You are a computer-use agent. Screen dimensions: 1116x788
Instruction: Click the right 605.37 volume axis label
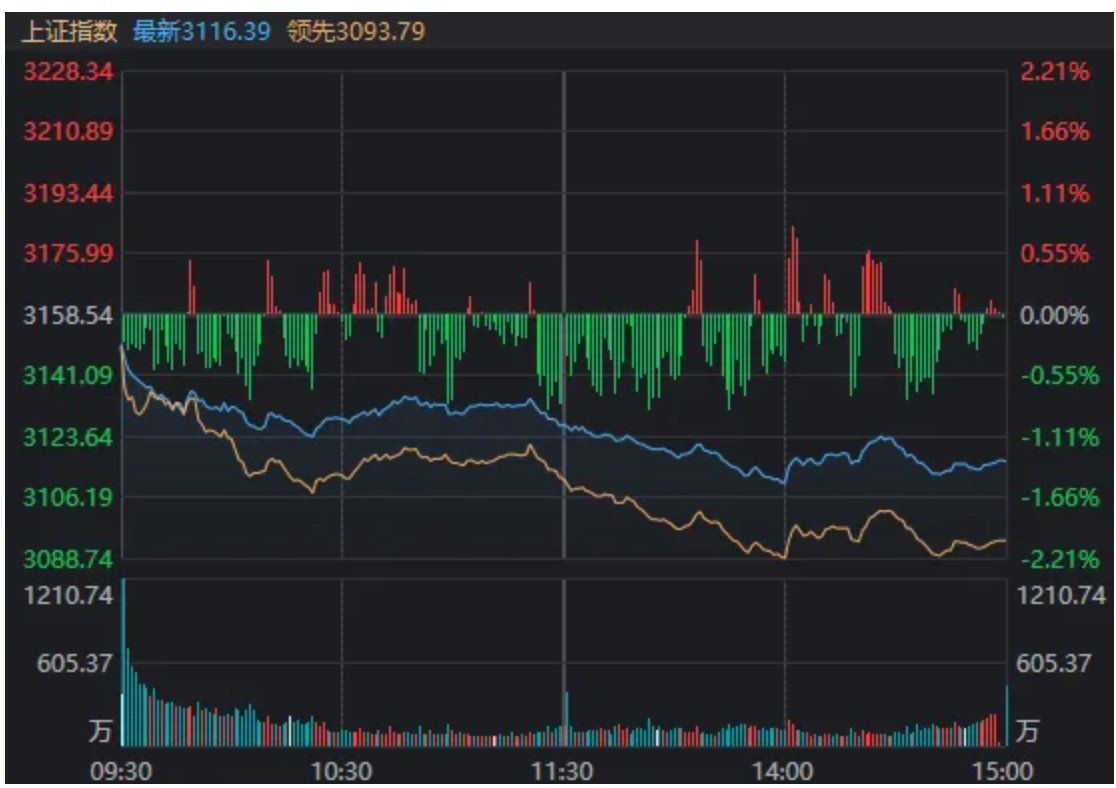[x=1053, y=663]
